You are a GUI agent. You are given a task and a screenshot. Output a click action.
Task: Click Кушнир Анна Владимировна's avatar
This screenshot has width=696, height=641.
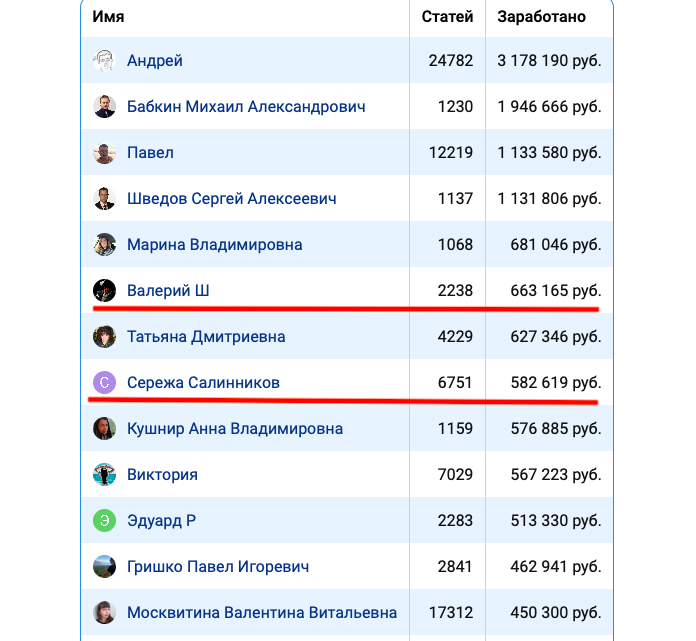point(104,428)
